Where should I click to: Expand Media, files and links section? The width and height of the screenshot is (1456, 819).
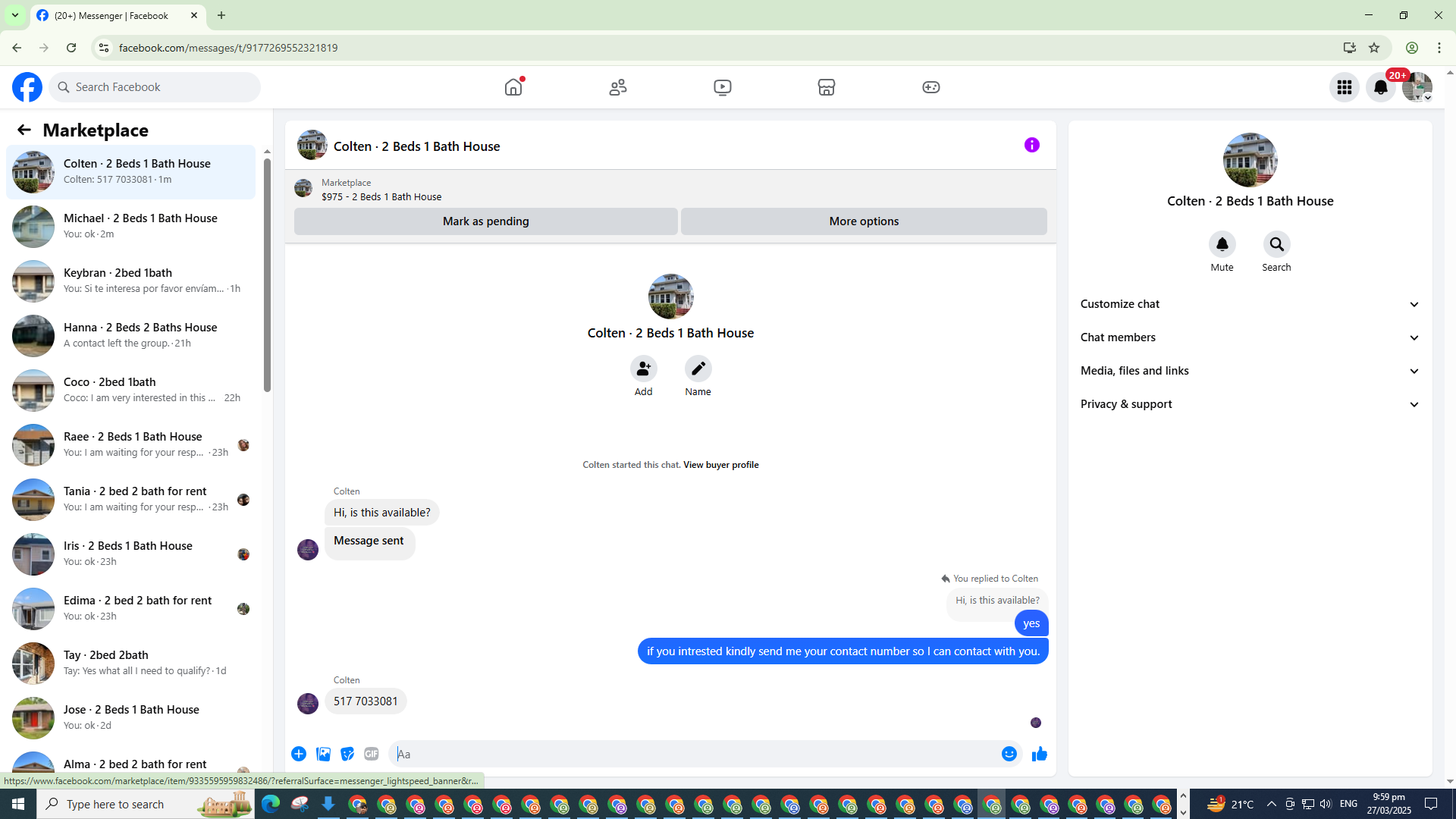click(x=1250, y=371)
